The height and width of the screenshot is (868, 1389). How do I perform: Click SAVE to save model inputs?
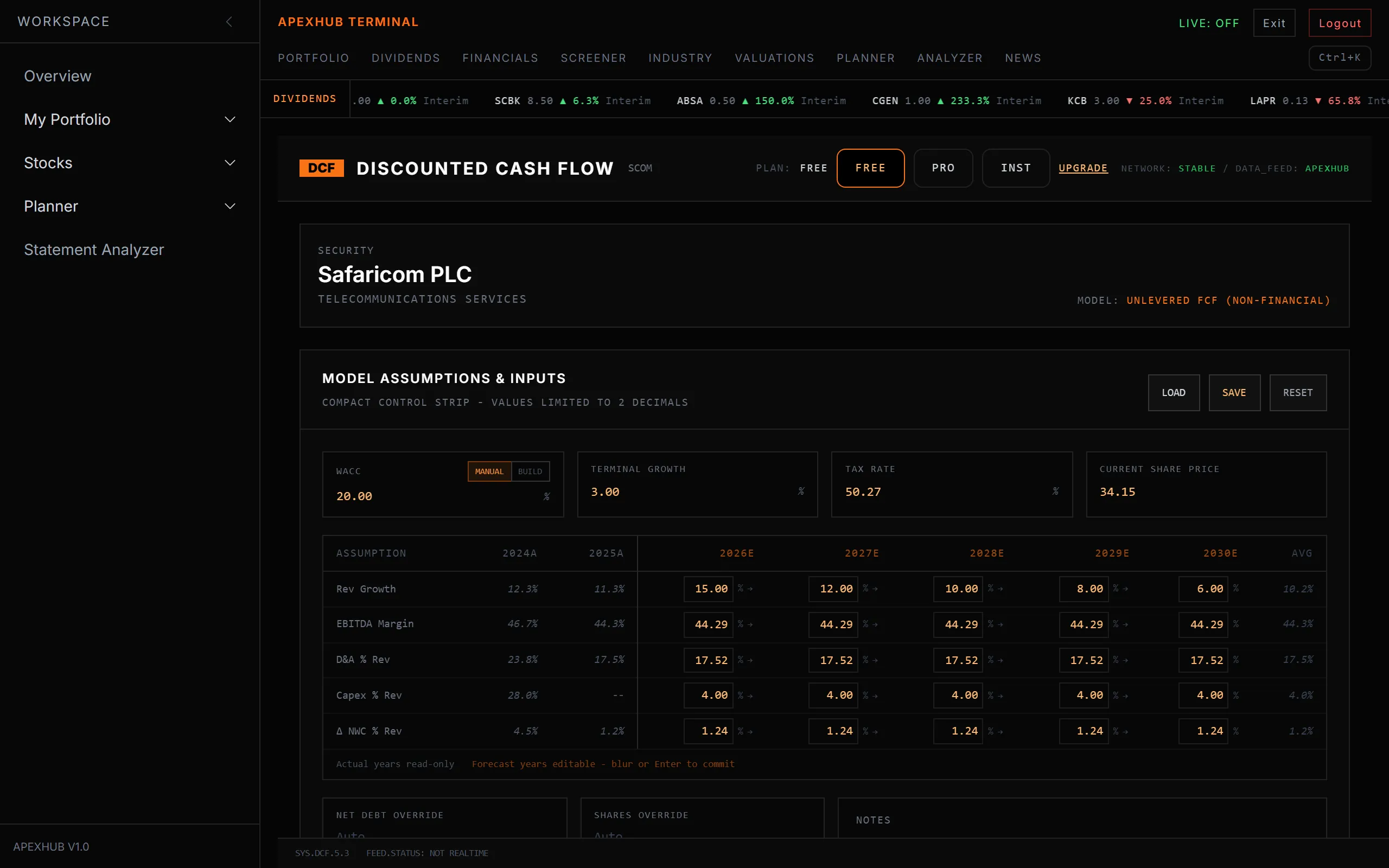click(1234, 393)
